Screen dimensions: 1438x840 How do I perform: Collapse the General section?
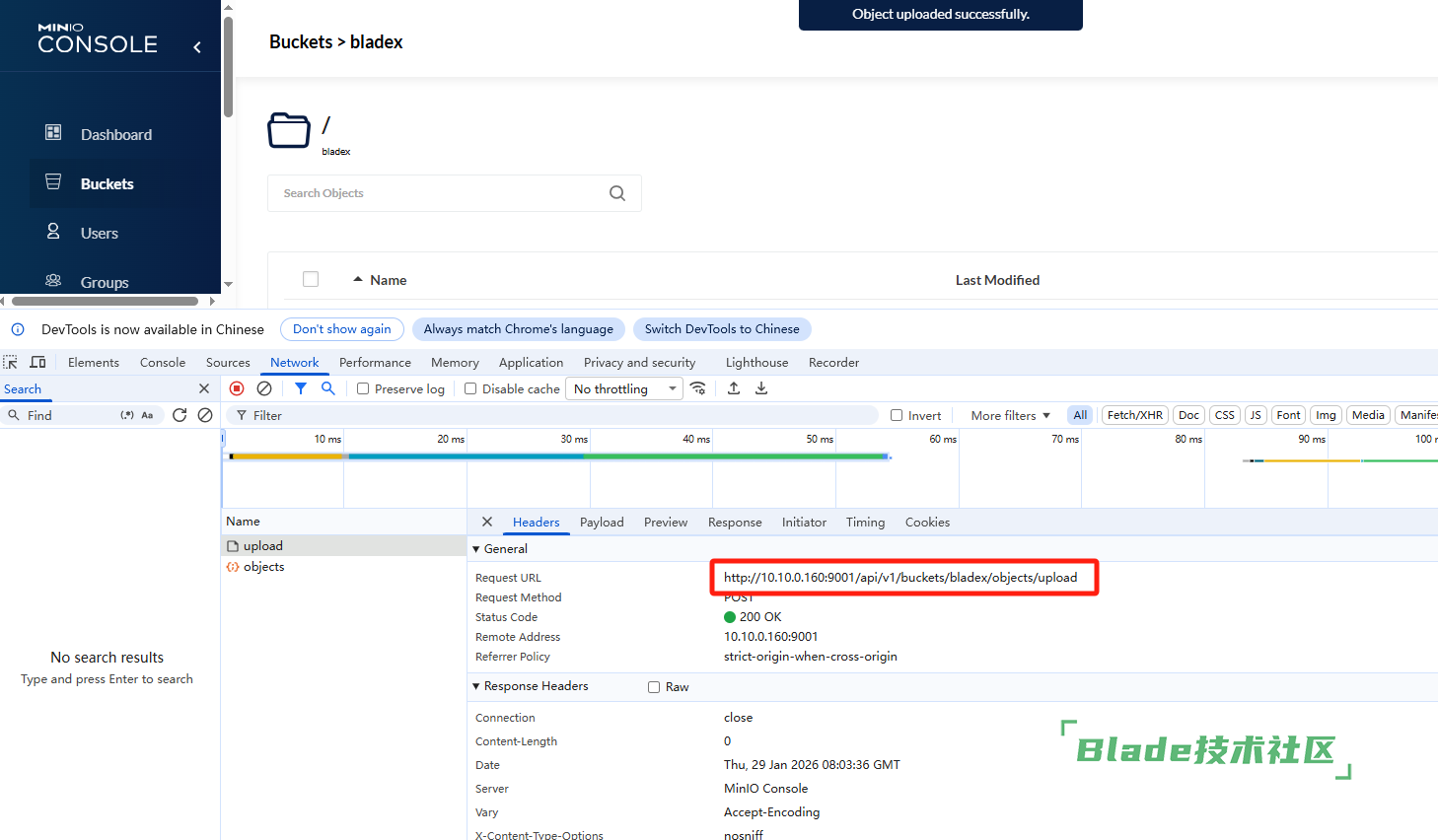476,549
